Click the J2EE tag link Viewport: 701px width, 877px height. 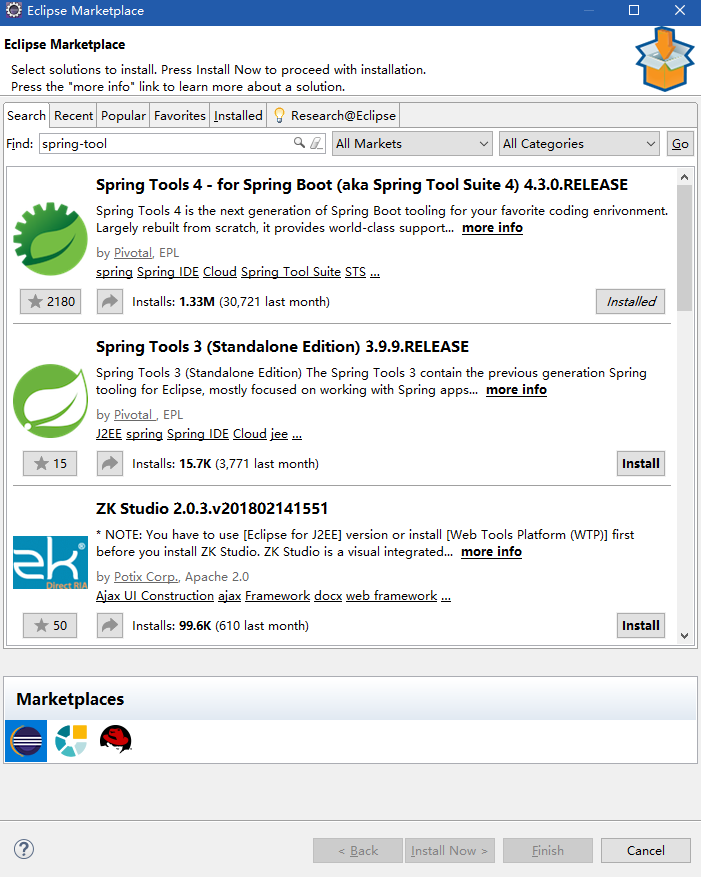coord(109,434)
